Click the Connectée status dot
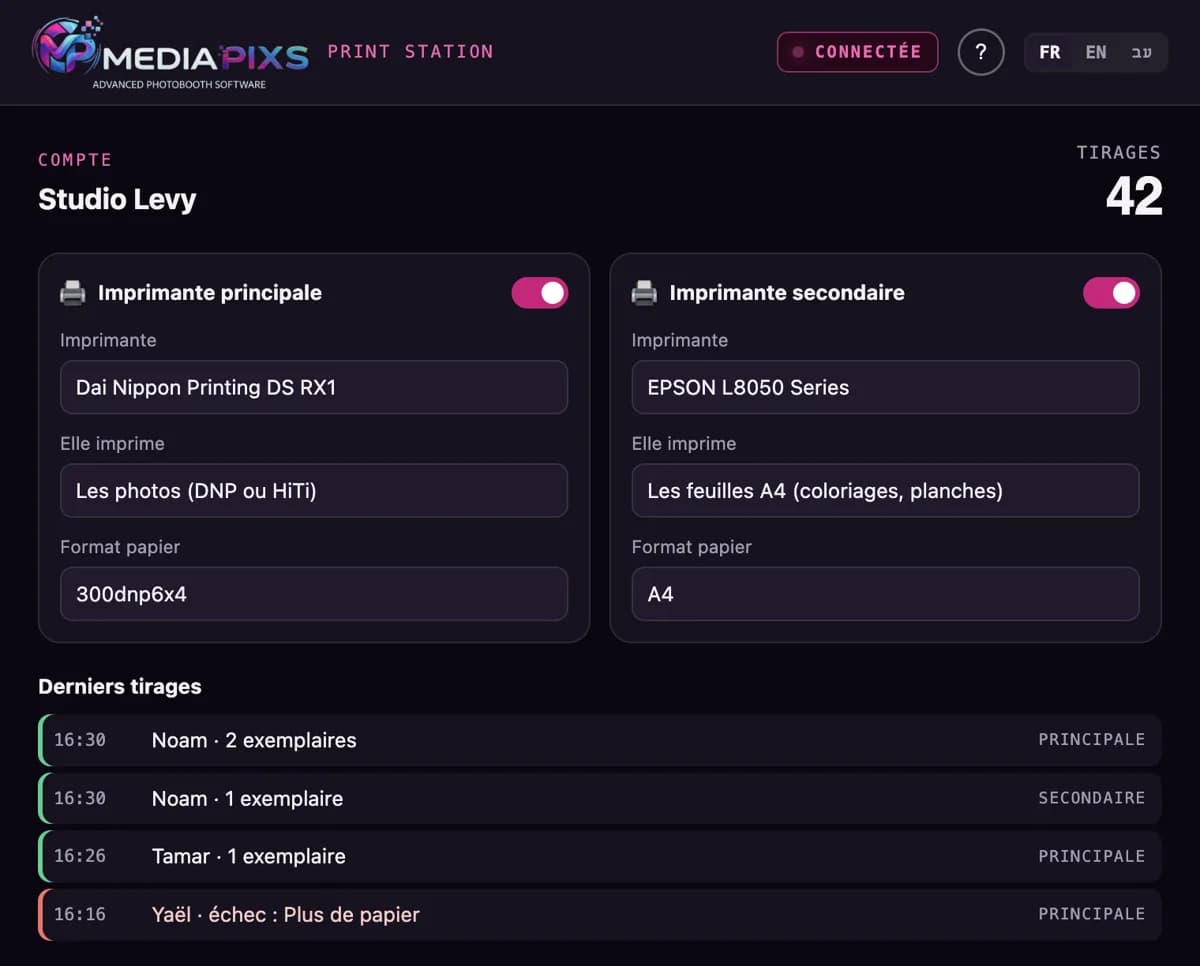The image size is (1200, 966). [798, 52]
